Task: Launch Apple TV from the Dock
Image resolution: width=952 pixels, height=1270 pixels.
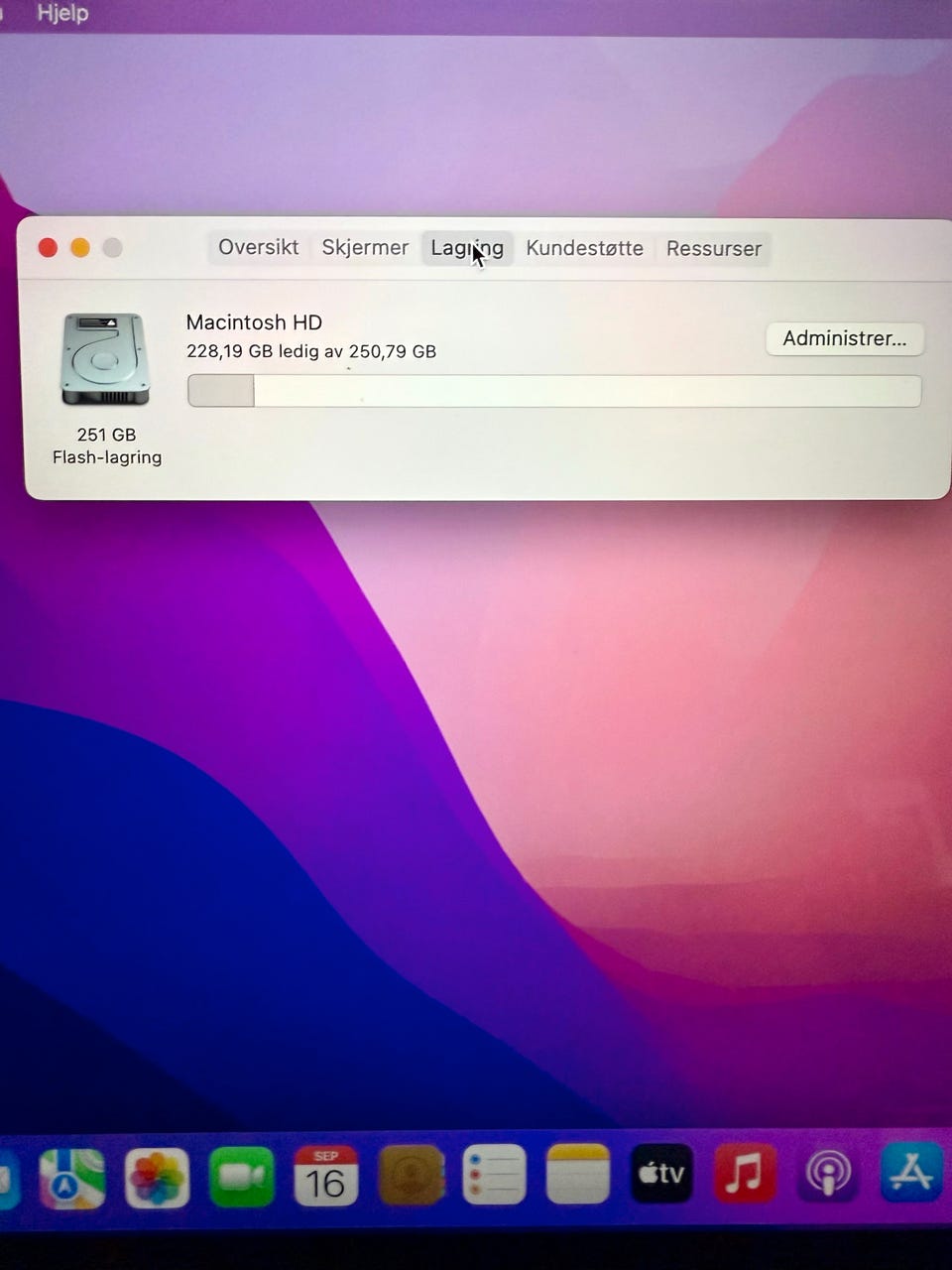Action: click(661, 1173)
